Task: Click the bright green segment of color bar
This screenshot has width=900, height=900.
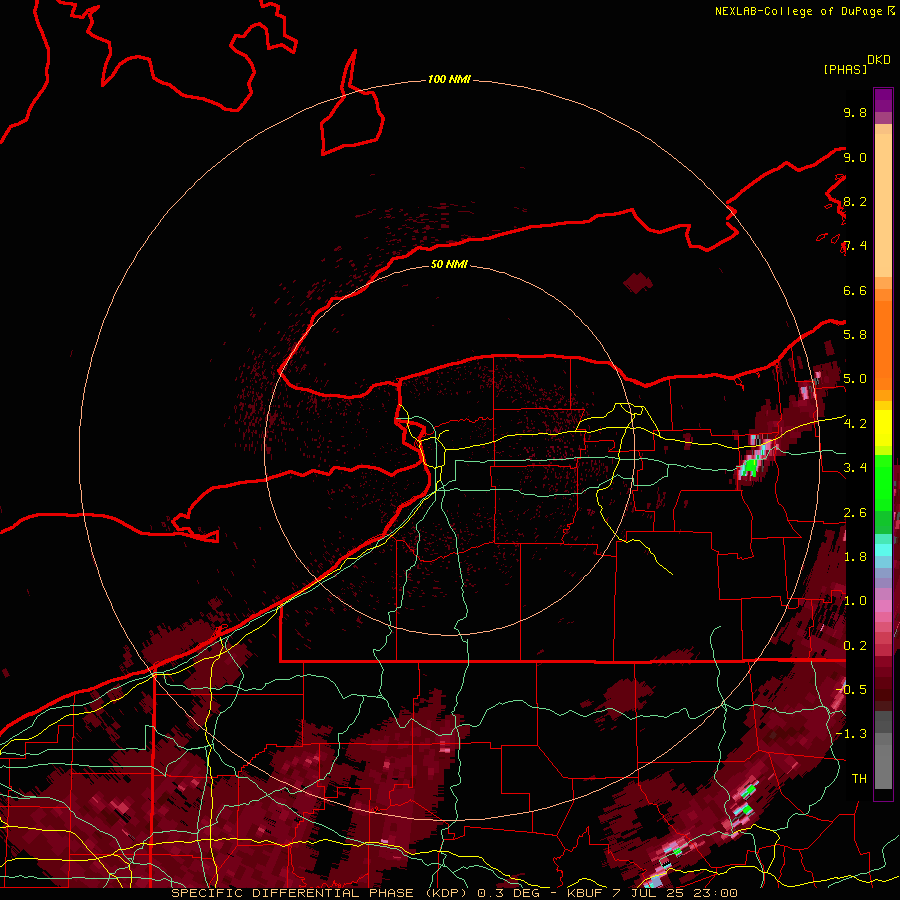Action: 883,482
